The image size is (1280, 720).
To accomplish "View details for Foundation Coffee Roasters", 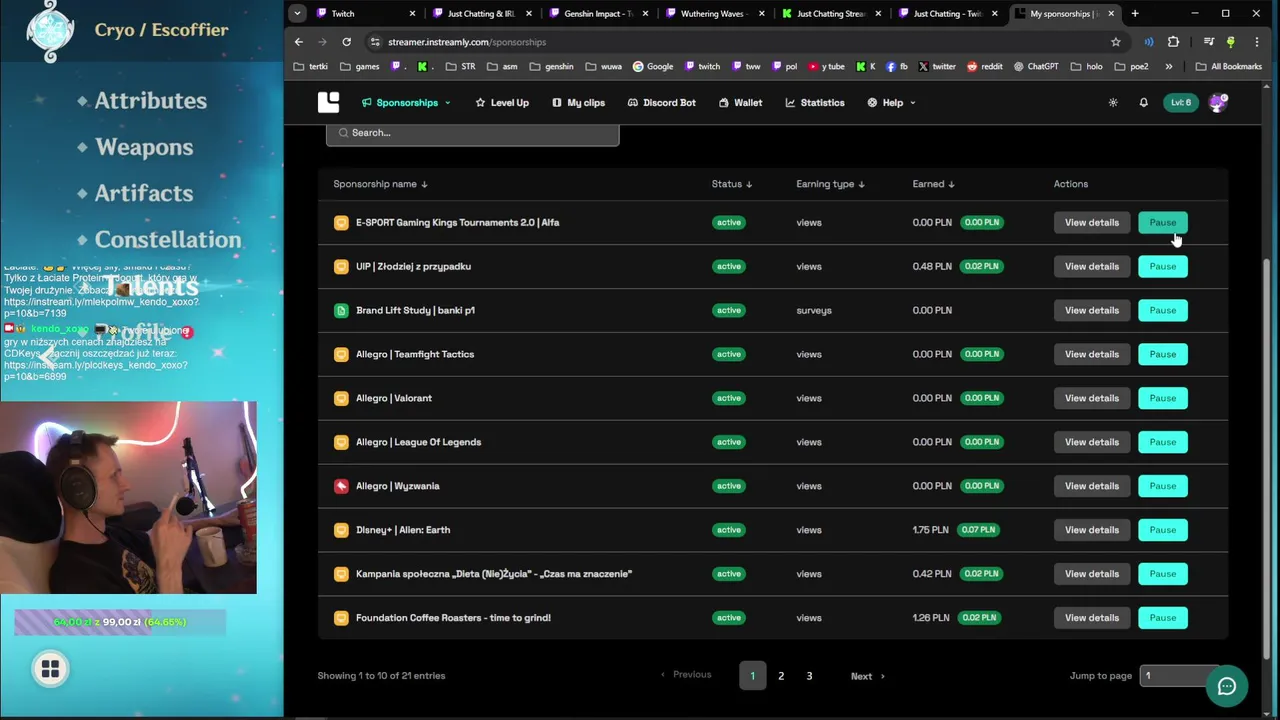I will [1091, 618].
